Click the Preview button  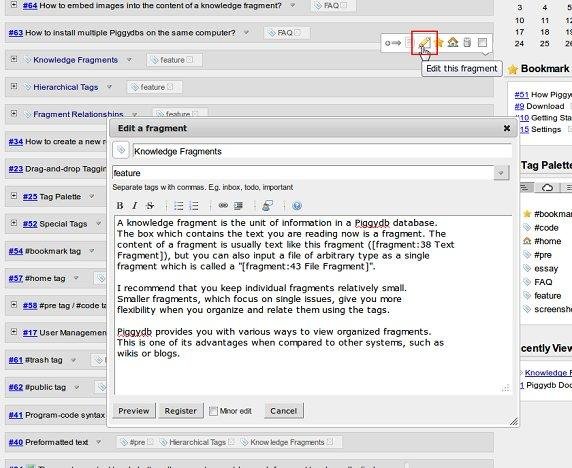[x=134, y=411]
